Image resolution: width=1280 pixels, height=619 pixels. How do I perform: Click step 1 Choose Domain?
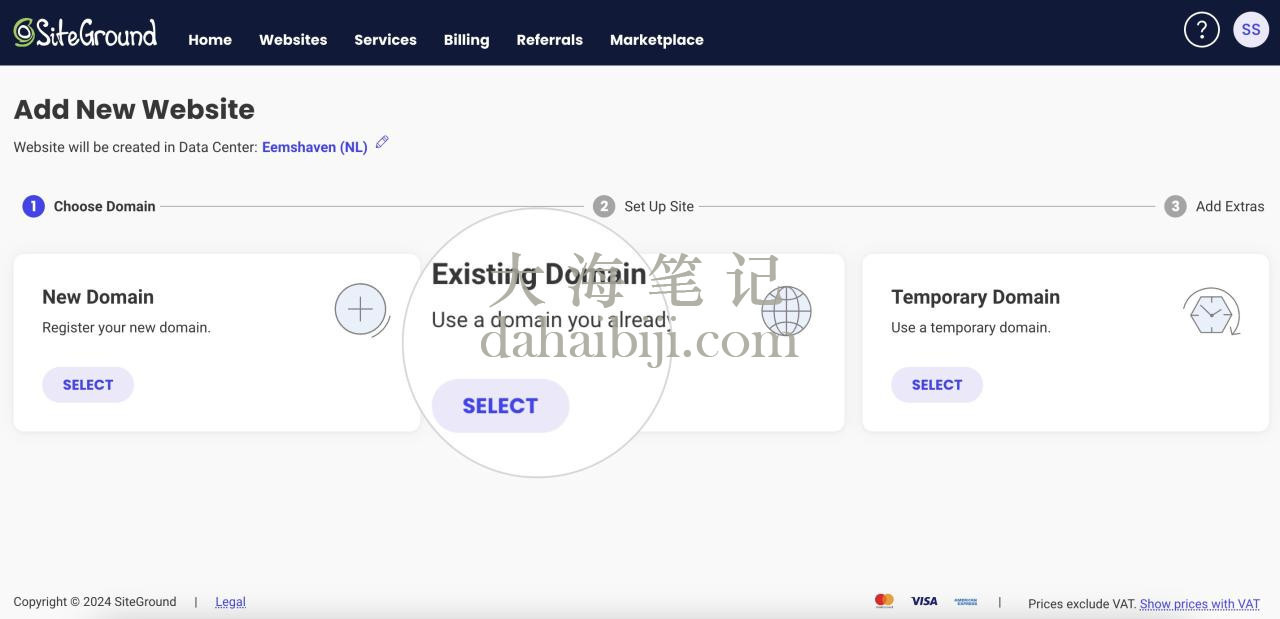pos(89,206)
